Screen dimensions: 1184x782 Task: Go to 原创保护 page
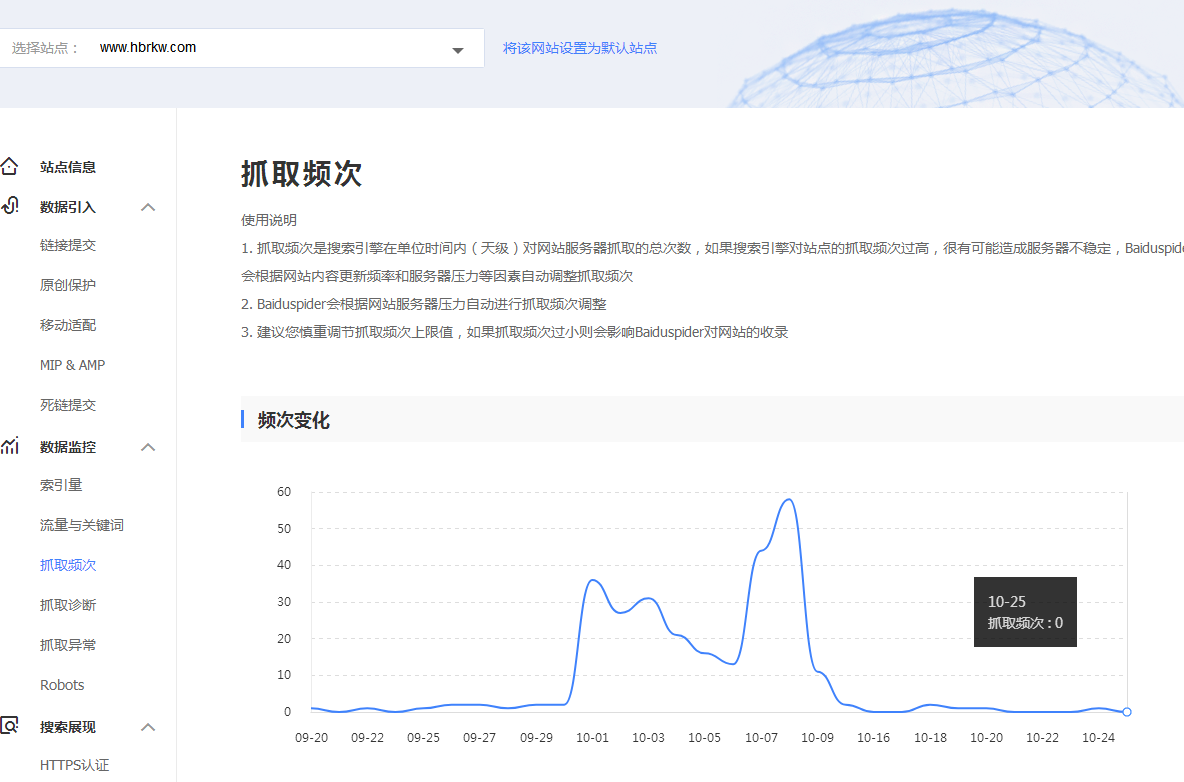click(x=68, y=285)
